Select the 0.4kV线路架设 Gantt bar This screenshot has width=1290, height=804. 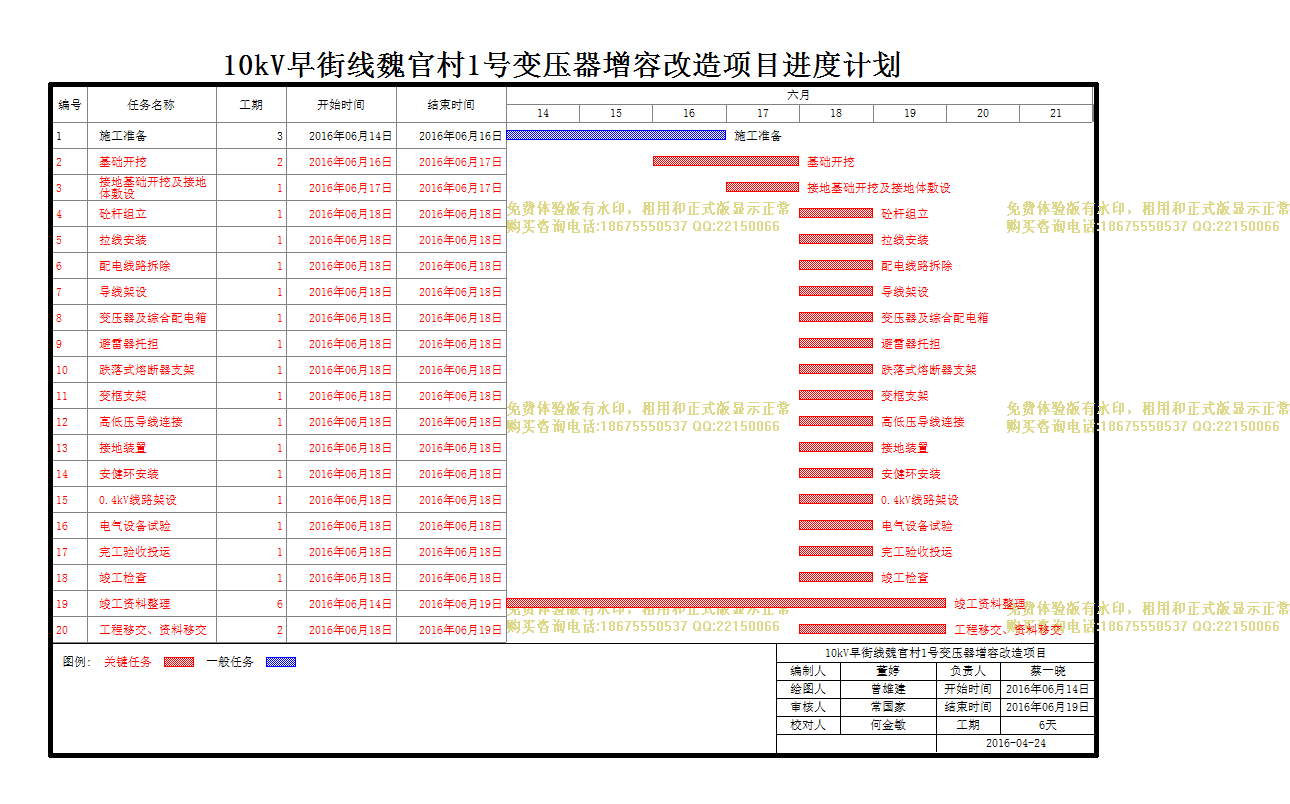click(x=836, y=499)
